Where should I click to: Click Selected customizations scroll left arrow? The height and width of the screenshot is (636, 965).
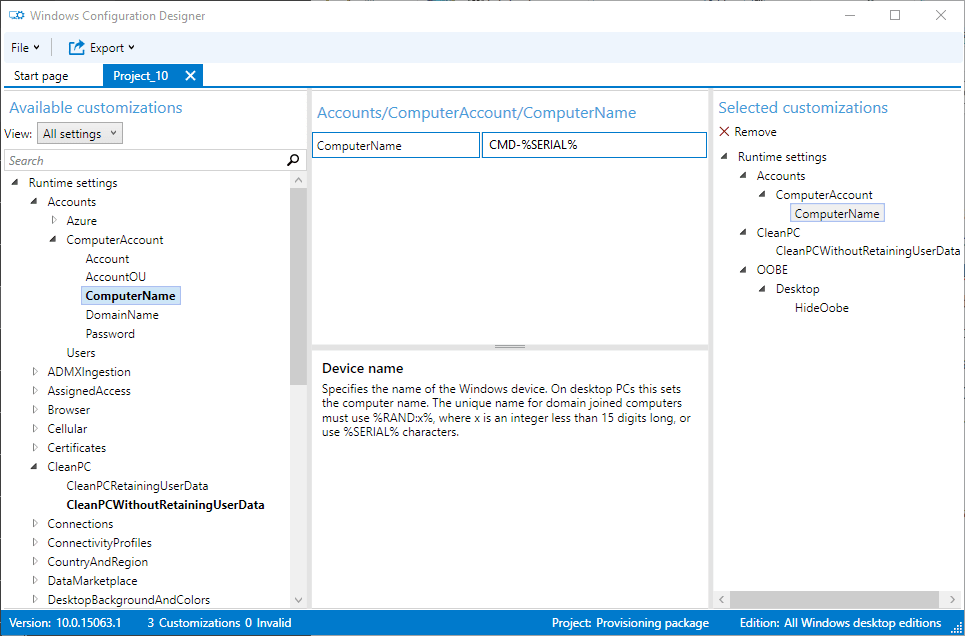[x=722, y=599]
